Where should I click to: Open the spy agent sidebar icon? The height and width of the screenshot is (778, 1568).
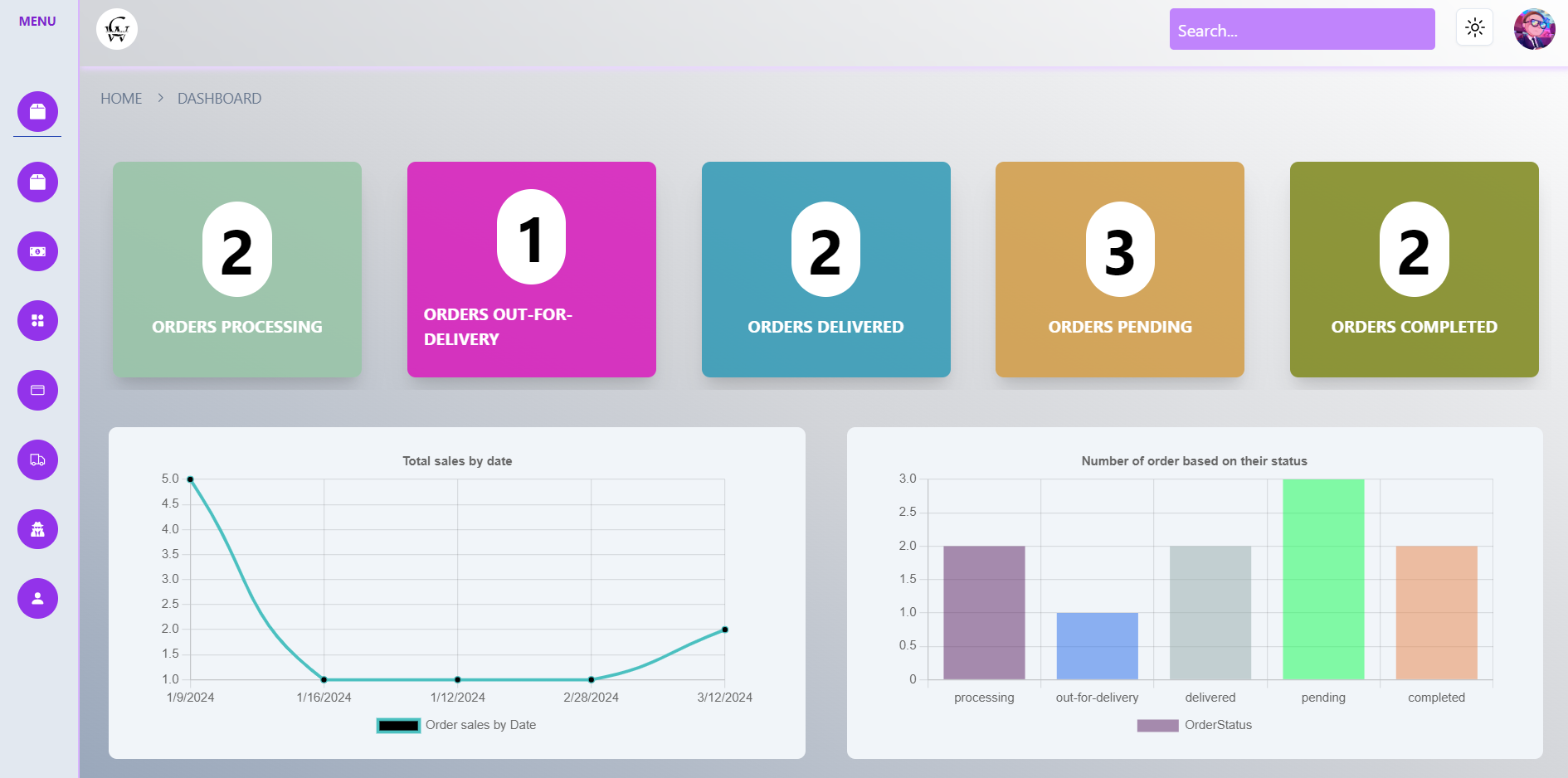pyautogui.click(x=37, y=529)
